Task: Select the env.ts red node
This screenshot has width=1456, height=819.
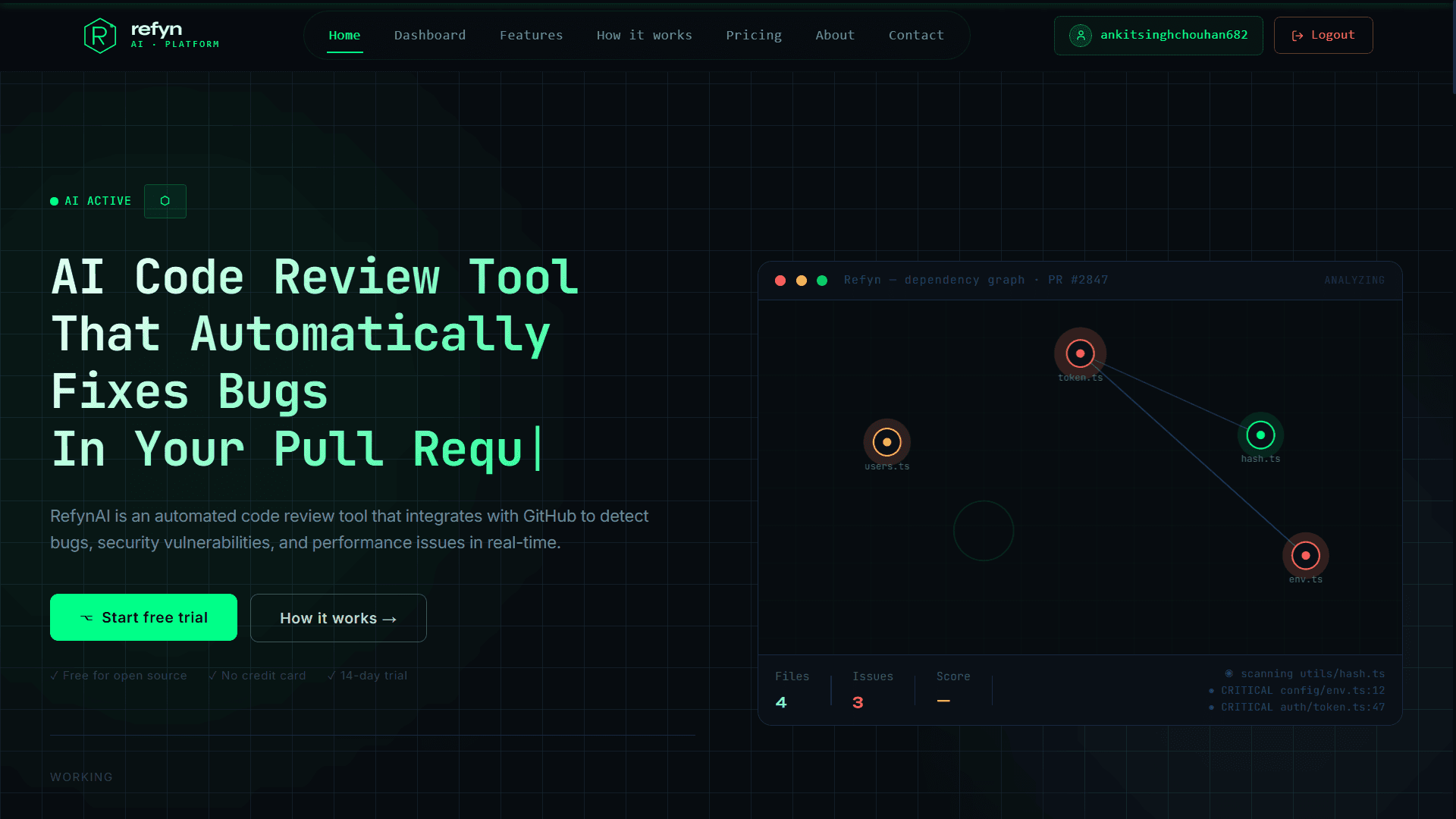Action: (x=1305, y=556)
